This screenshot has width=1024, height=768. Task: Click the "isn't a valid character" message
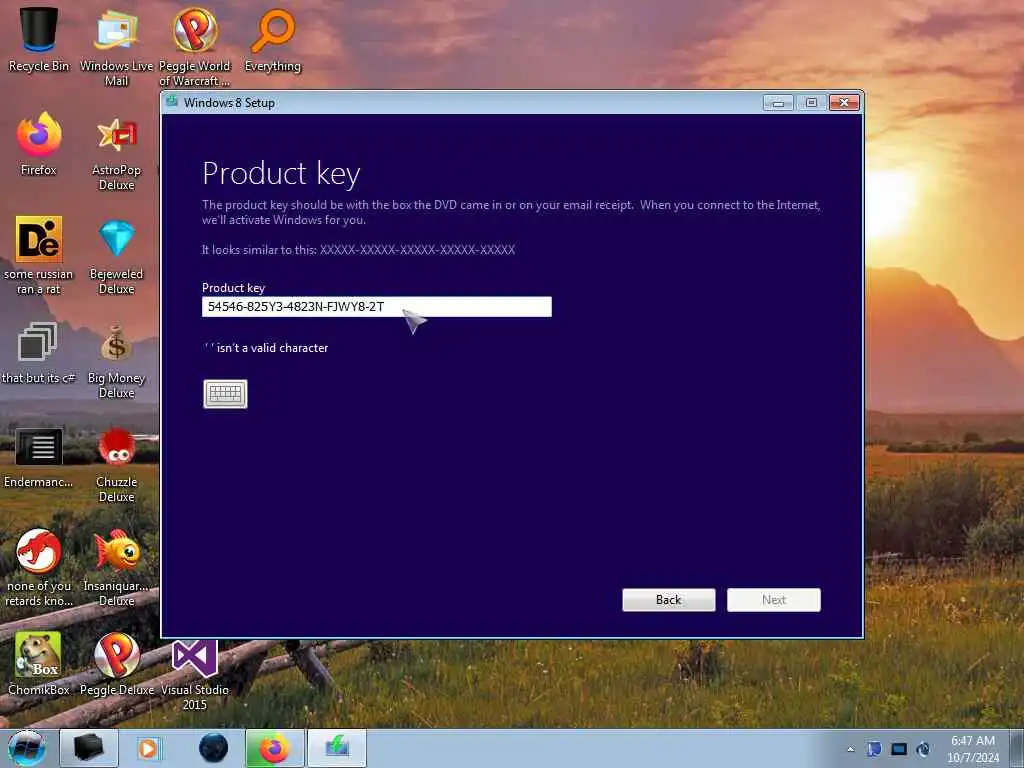[266, 348]
